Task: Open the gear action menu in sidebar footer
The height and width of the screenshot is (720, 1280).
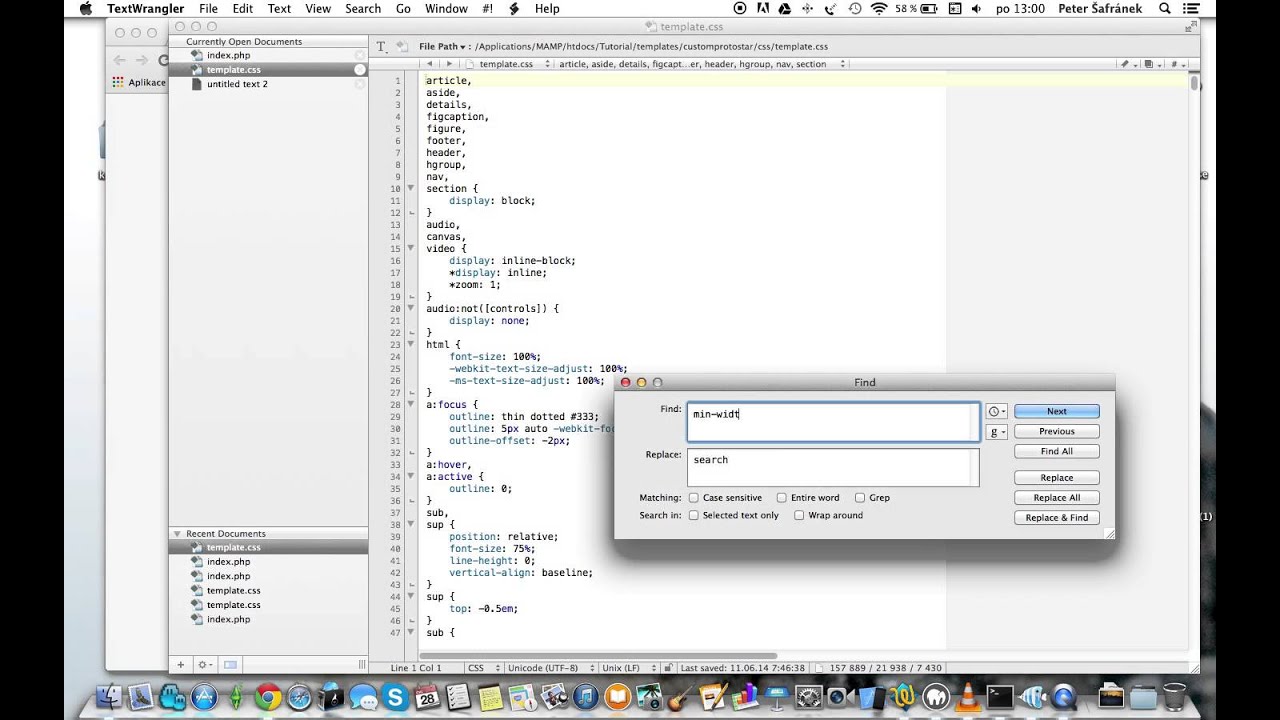Action: click(204, 664)
